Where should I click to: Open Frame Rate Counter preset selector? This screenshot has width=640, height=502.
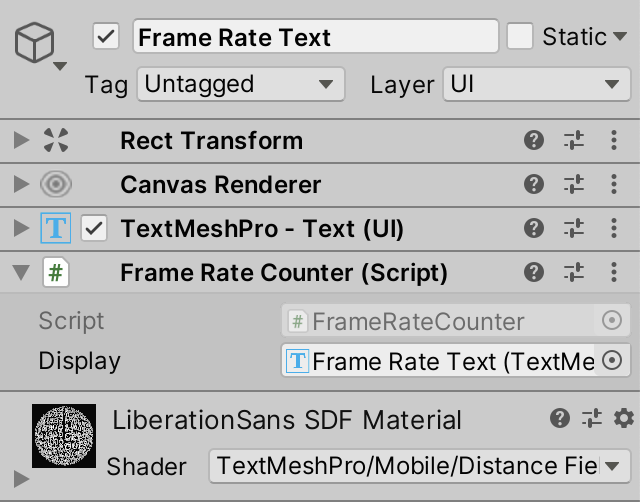click(x=573, y=273)
